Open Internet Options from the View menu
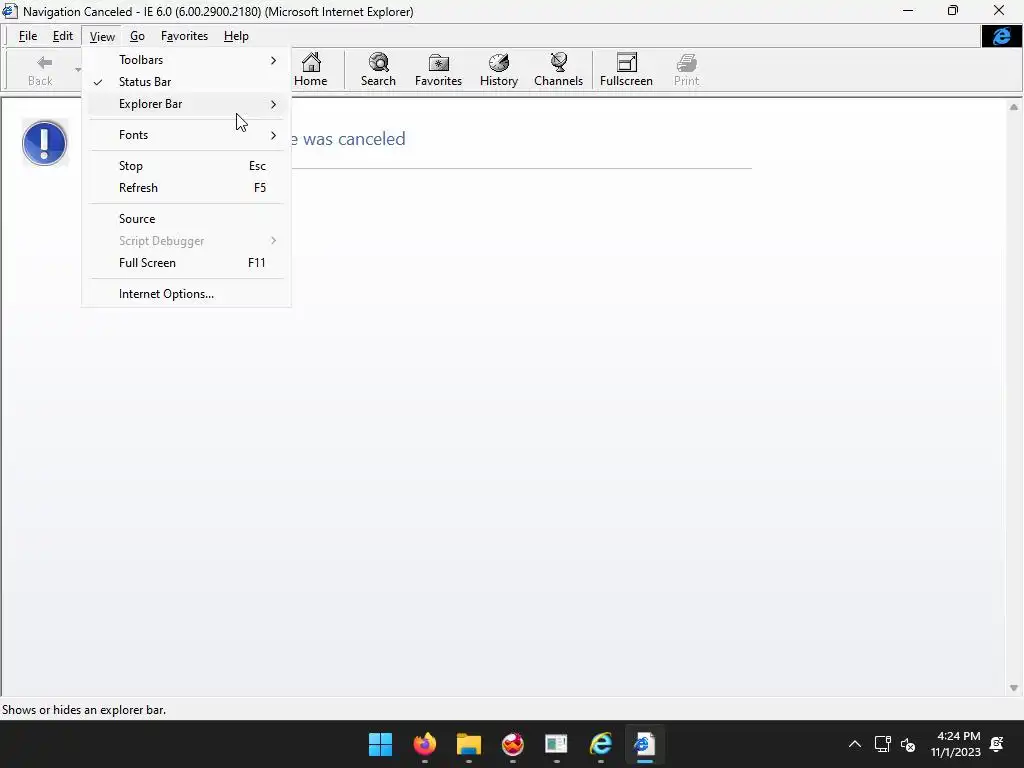 tap(186, 294)
